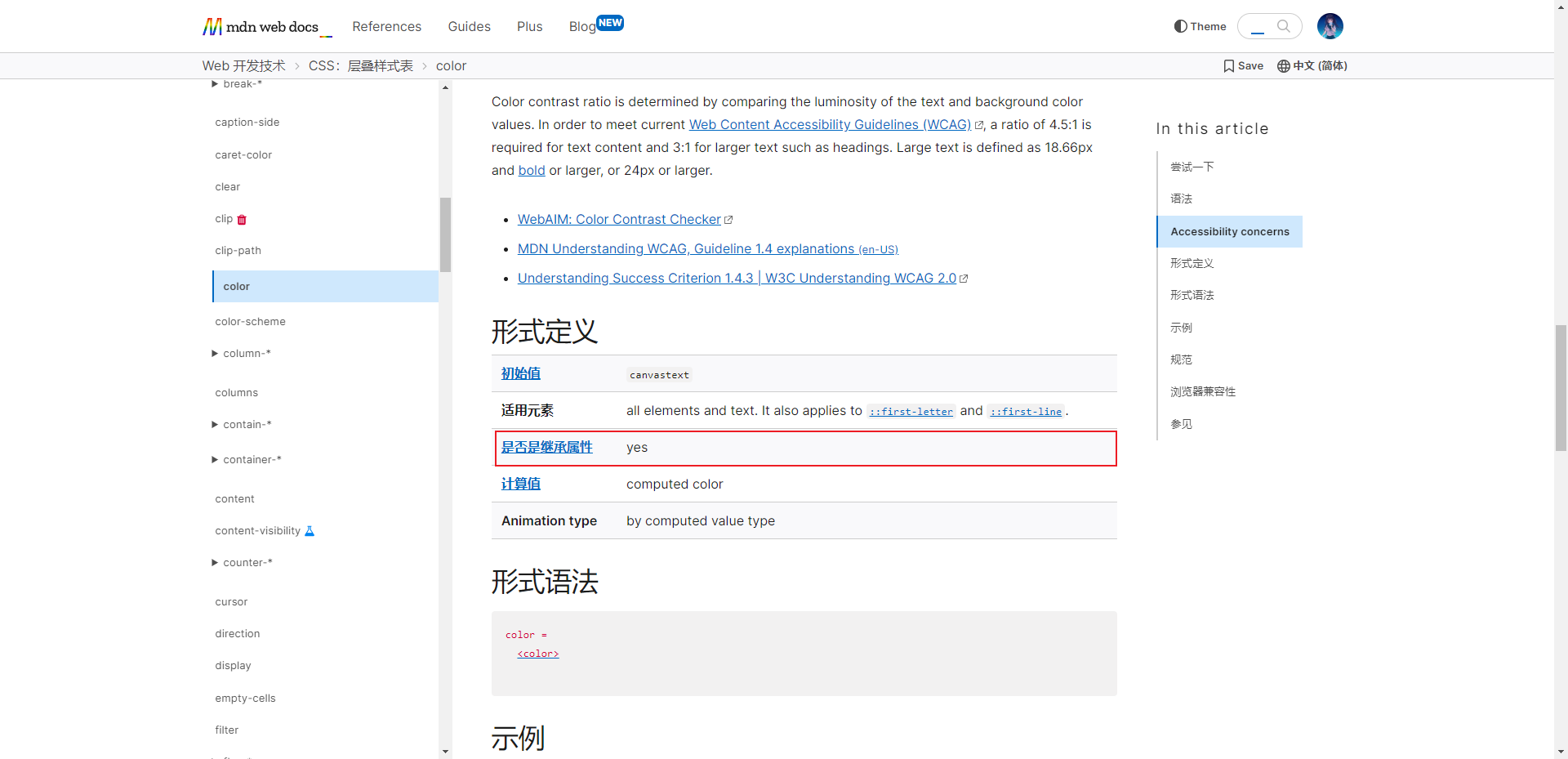
Task: Open the user avatar menu
Action: click(1330, 26)
